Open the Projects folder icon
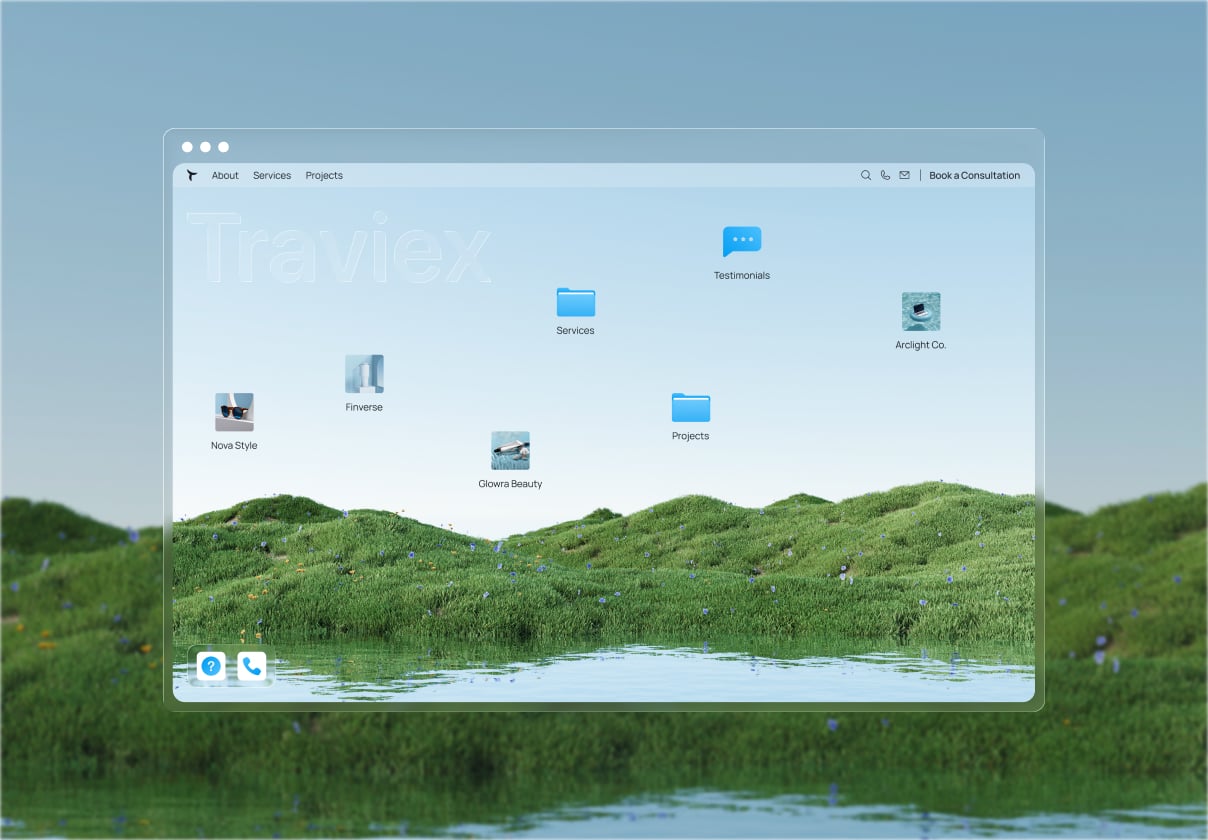 point(691,407)
